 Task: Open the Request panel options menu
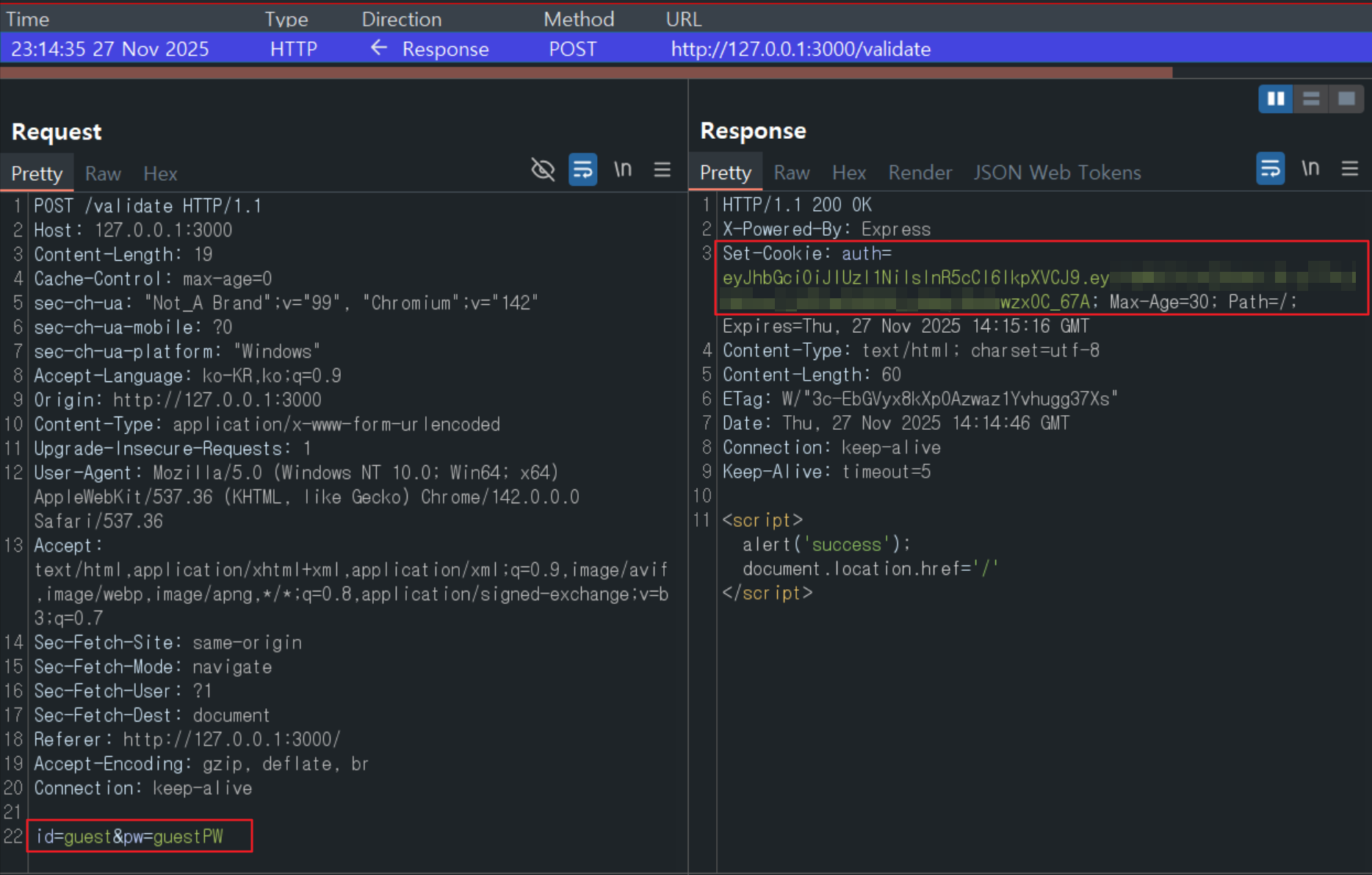click(x=662, y=170)
